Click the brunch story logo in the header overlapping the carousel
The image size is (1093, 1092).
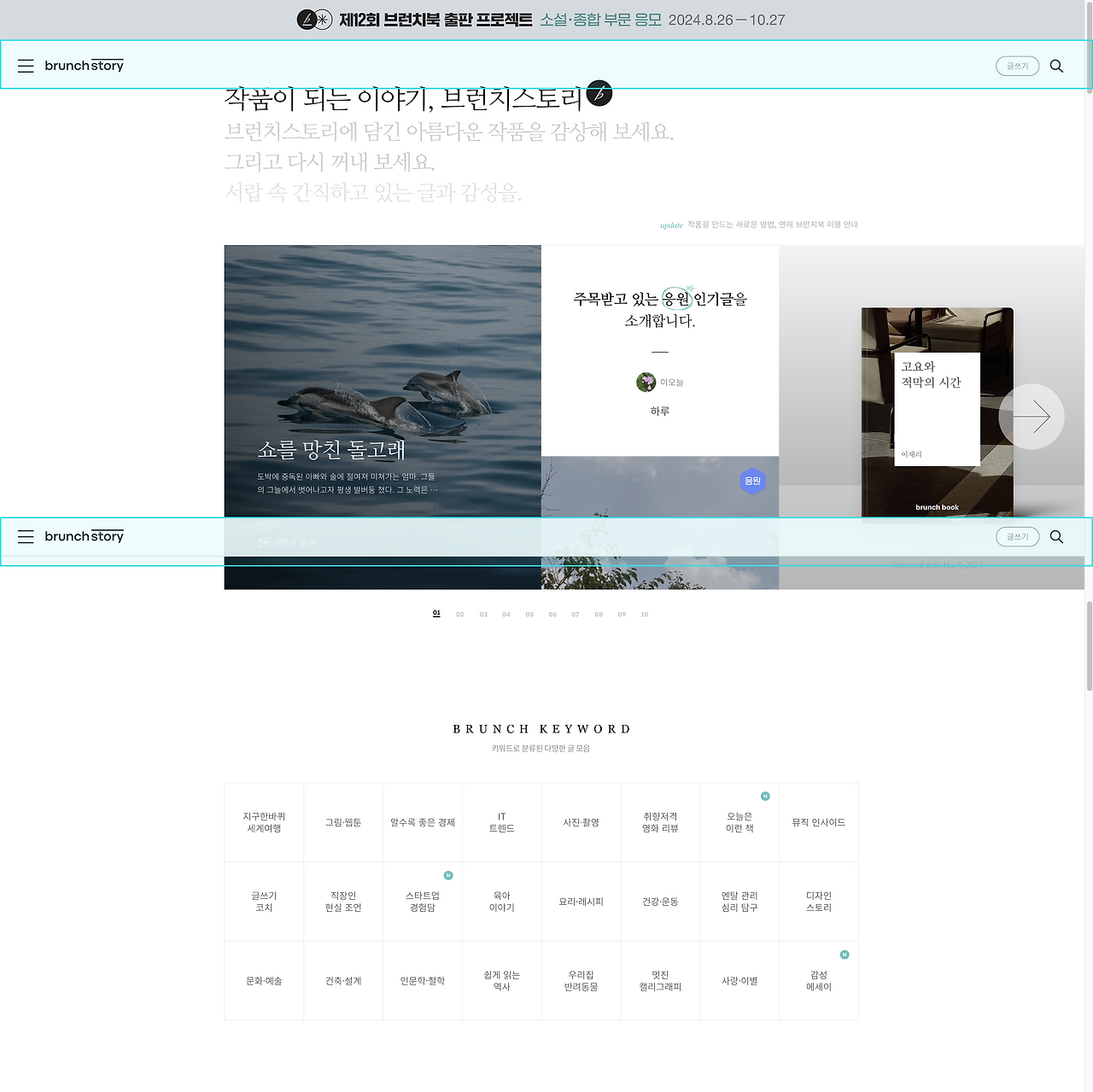(x=84, y=537)
